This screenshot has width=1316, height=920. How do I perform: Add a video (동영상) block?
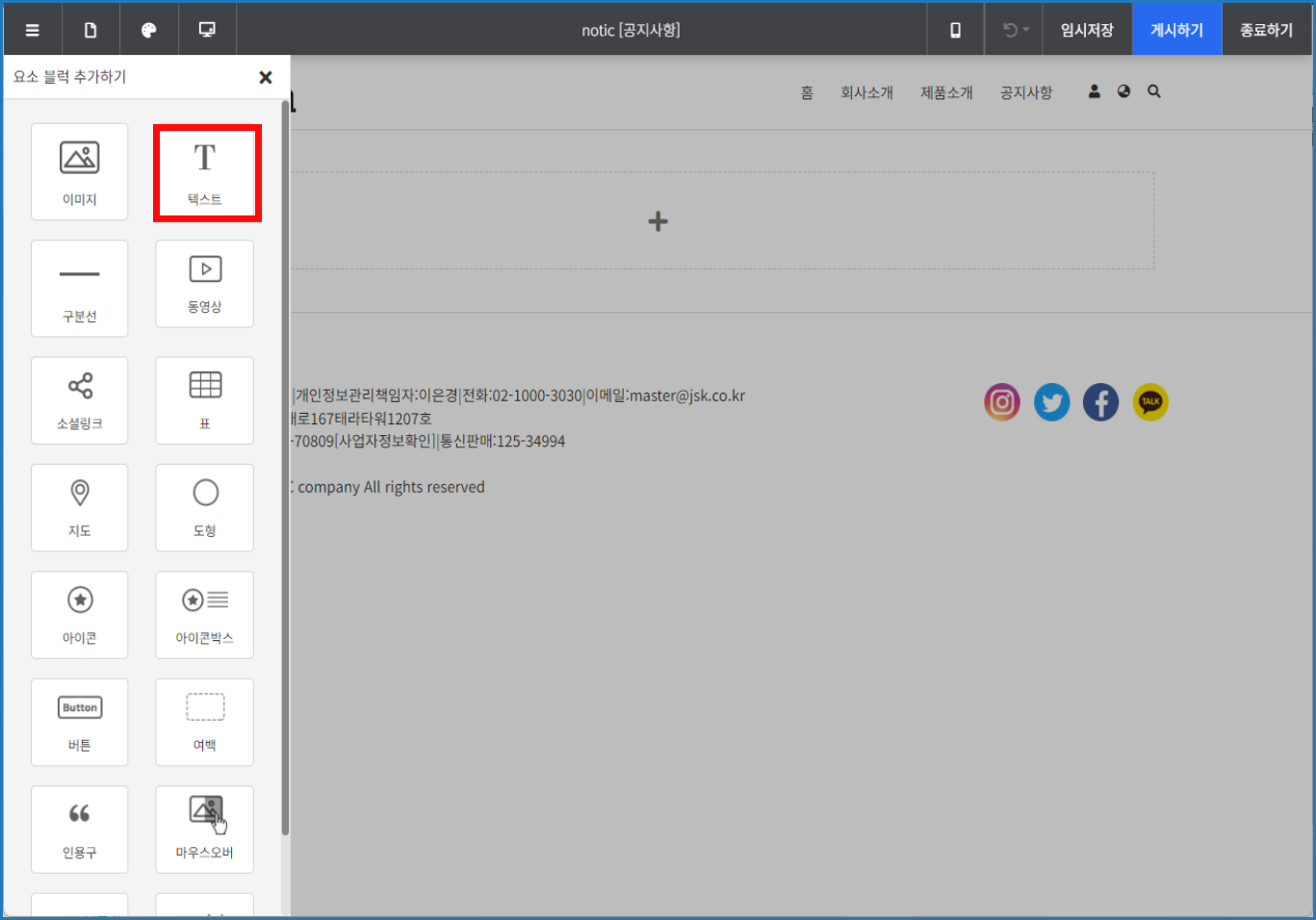205,283
